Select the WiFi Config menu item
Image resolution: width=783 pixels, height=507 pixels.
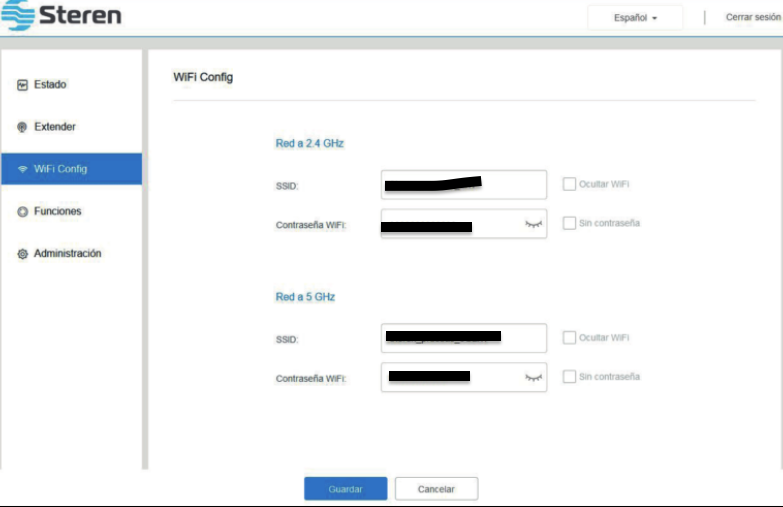click(x=71, y=169)
